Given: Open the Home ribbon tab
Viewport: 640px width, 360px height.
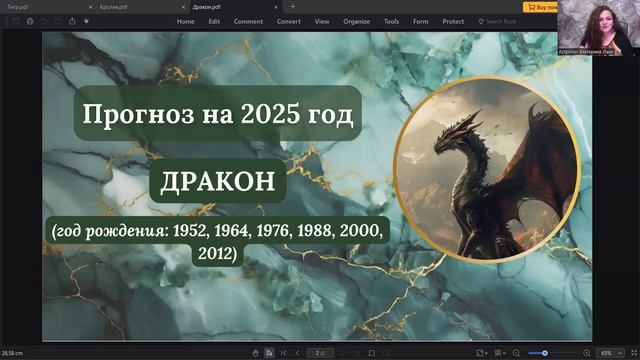Looking at the screenshot, I should [x=186, y=22].
